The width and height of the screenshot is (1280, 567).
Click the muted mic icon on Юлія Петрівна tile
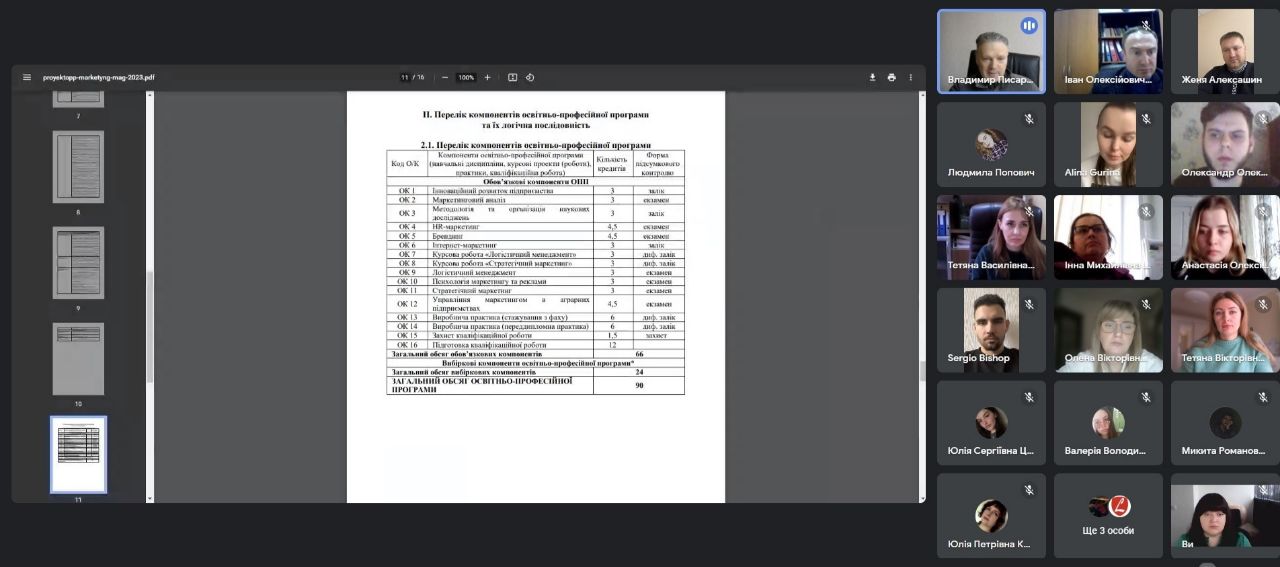(x=1028, y=491)
